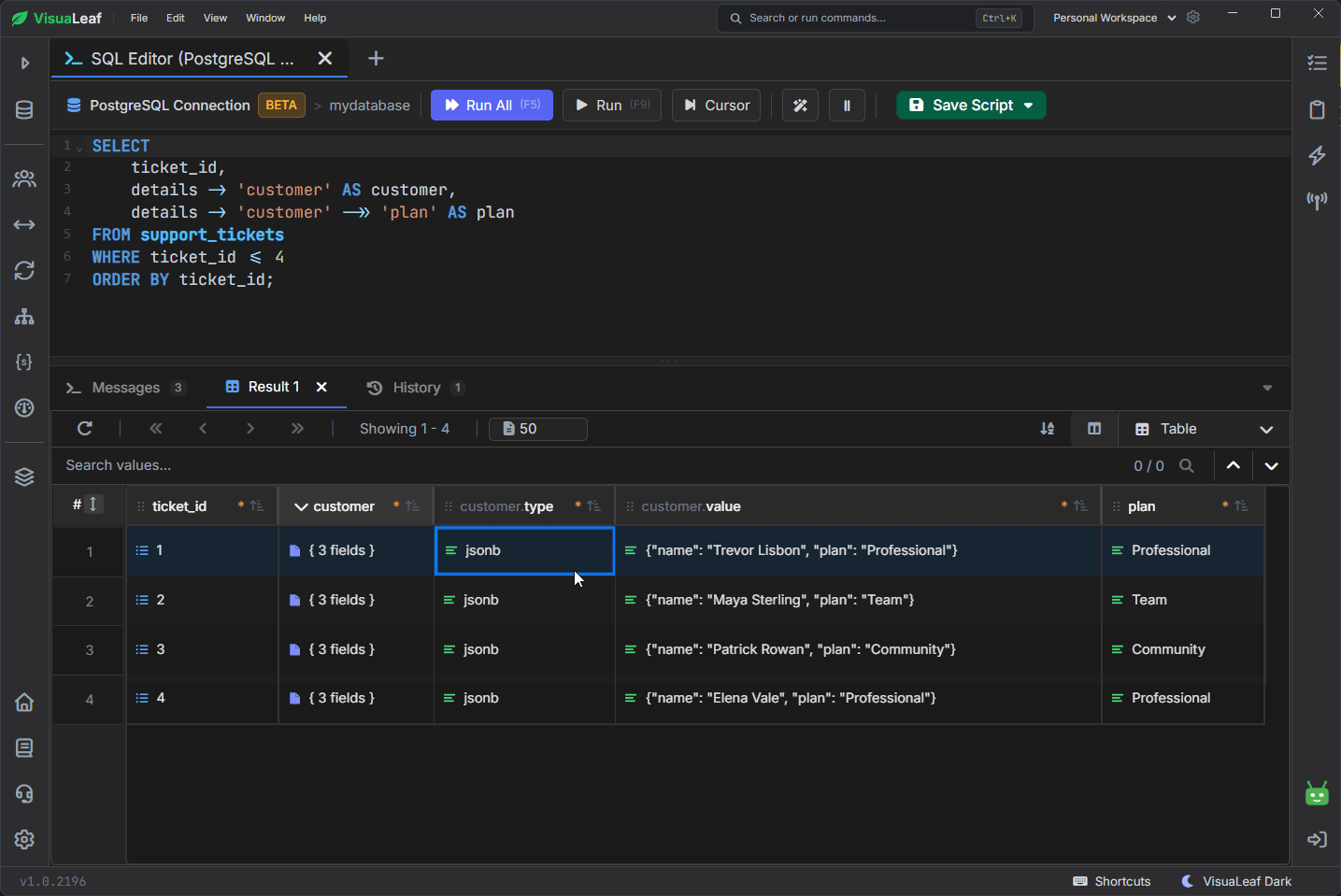Fold the SELECT statement at line 1
1341x896 pixels.
[x=79, y=148]
